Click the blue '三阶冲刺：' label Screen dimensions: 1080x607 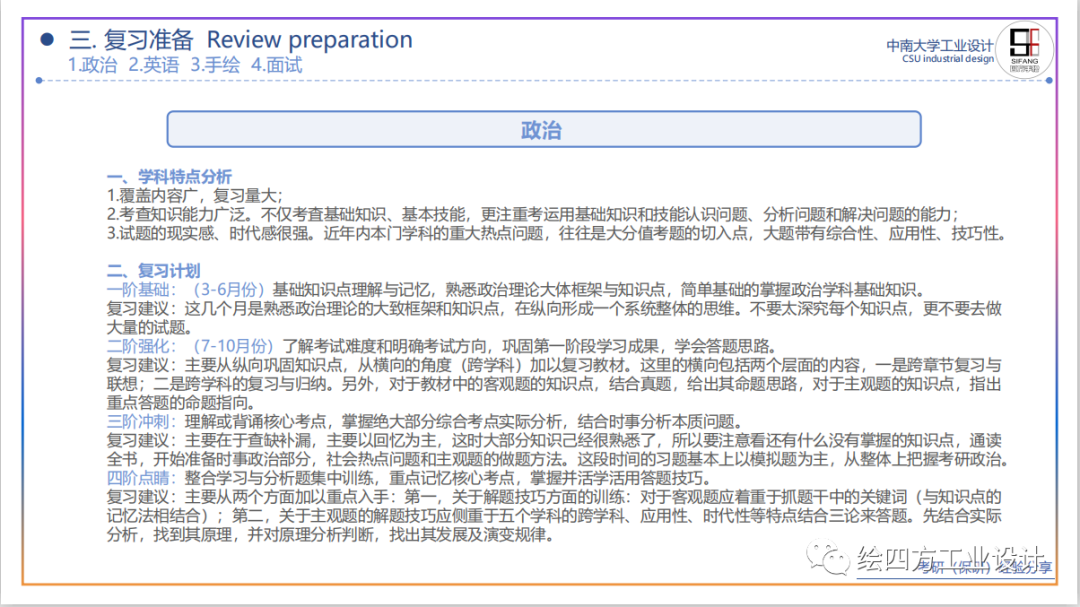click(x=142, y=421)
